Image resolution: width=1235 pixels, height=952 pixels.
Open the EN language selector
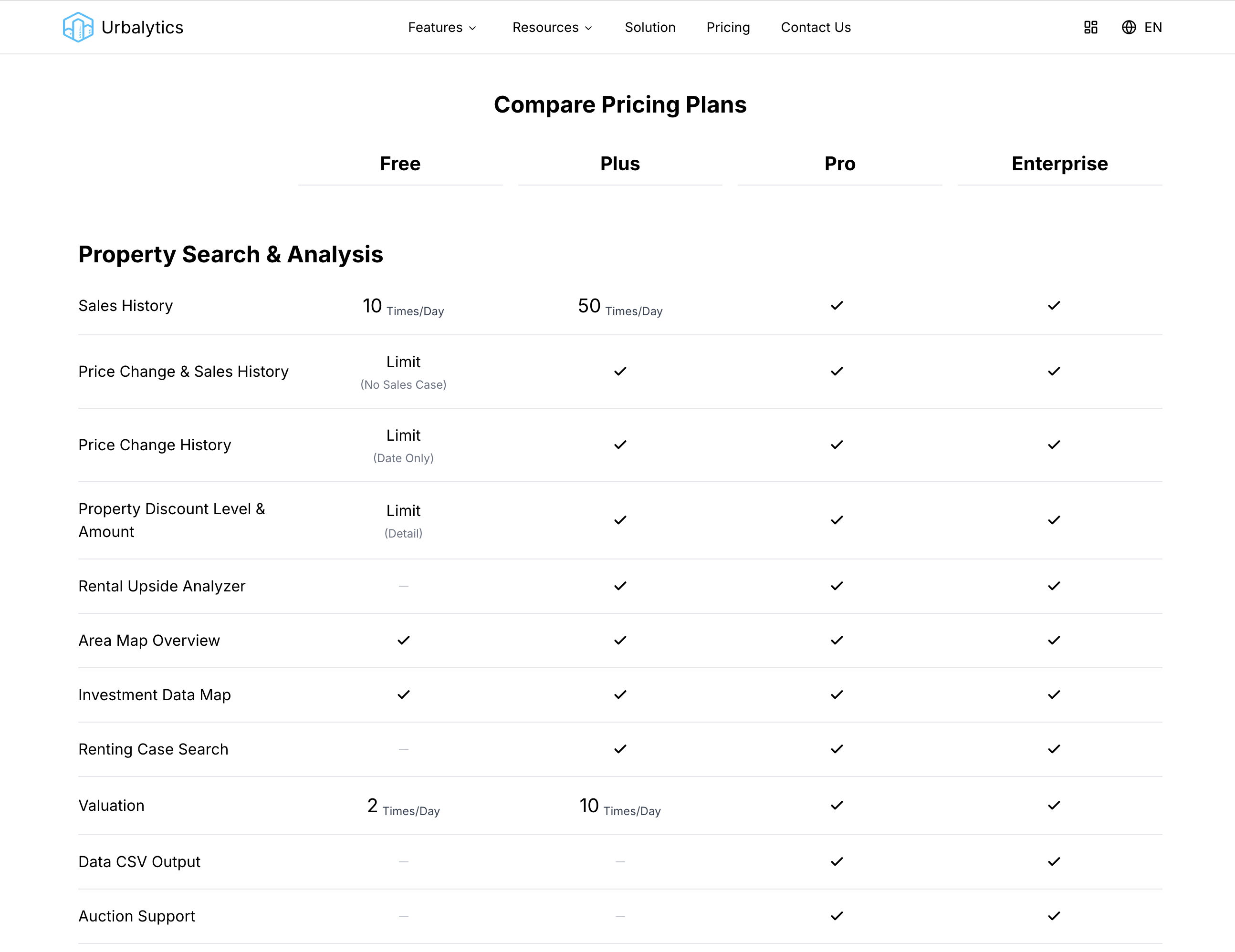click(1152, 27)
